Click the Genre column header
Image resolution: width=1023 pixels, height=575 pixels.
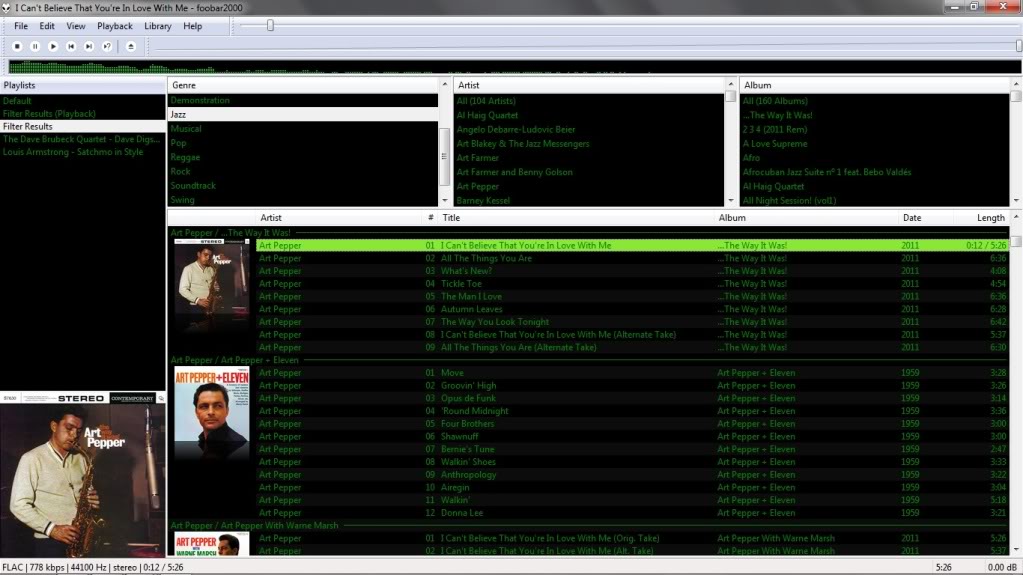pyautogui.click(x=303, y=85)
